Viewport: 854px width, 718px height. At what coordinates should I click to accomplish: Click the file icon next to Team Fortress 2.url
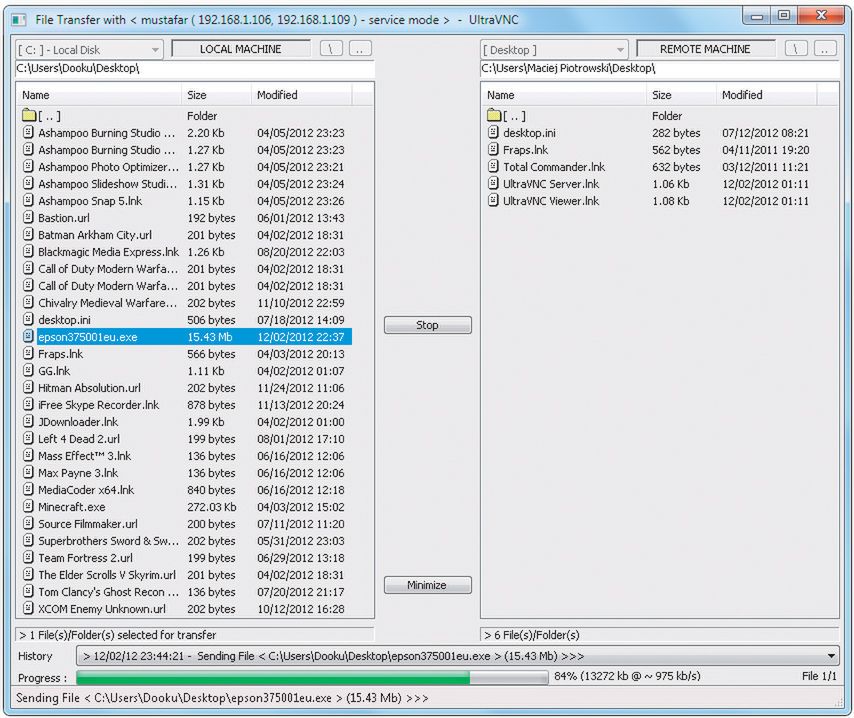coord(28,557)
